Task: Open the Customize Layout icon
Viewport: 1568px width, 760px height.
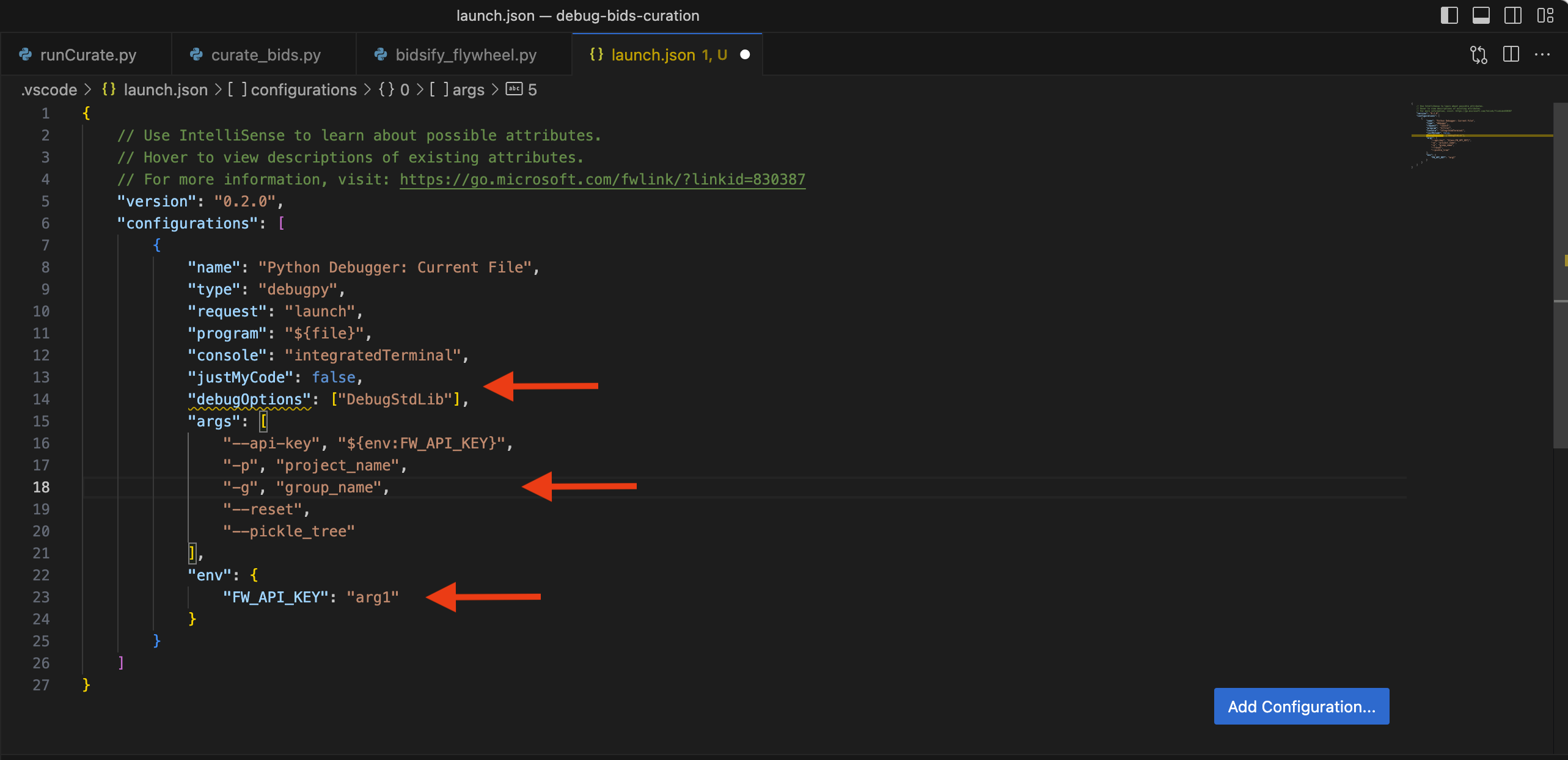Action: pos(1545,15)
